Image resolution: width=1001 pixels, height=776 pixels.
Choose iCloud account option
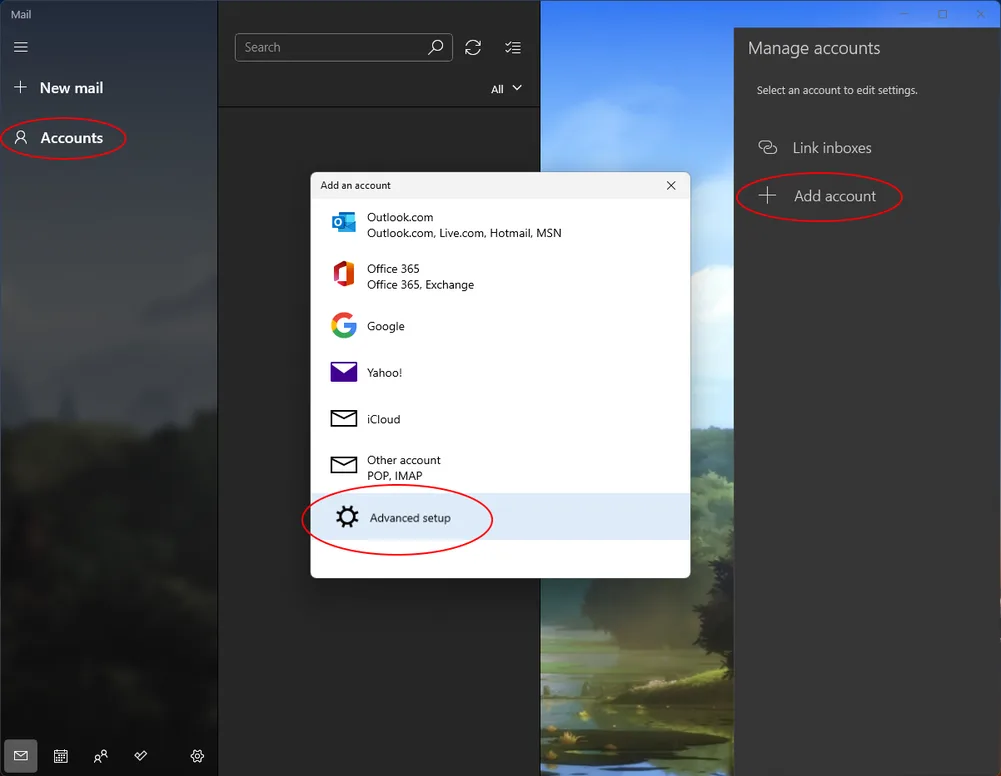(383, 419)
